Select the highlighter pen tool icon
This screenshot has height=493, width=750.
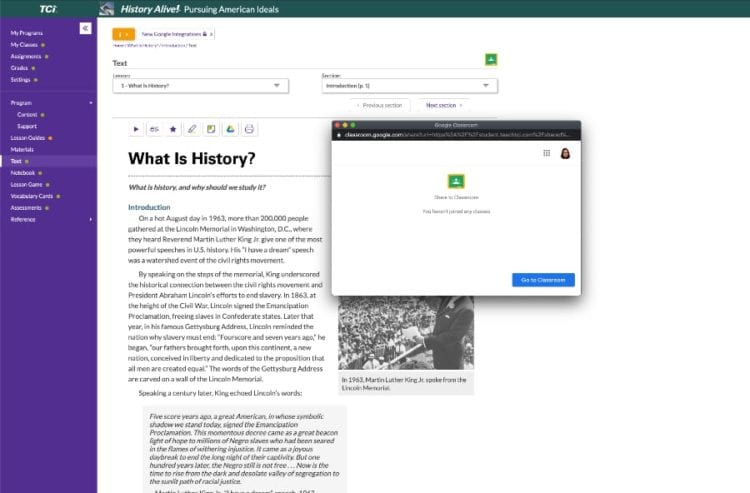coord(191,129)
